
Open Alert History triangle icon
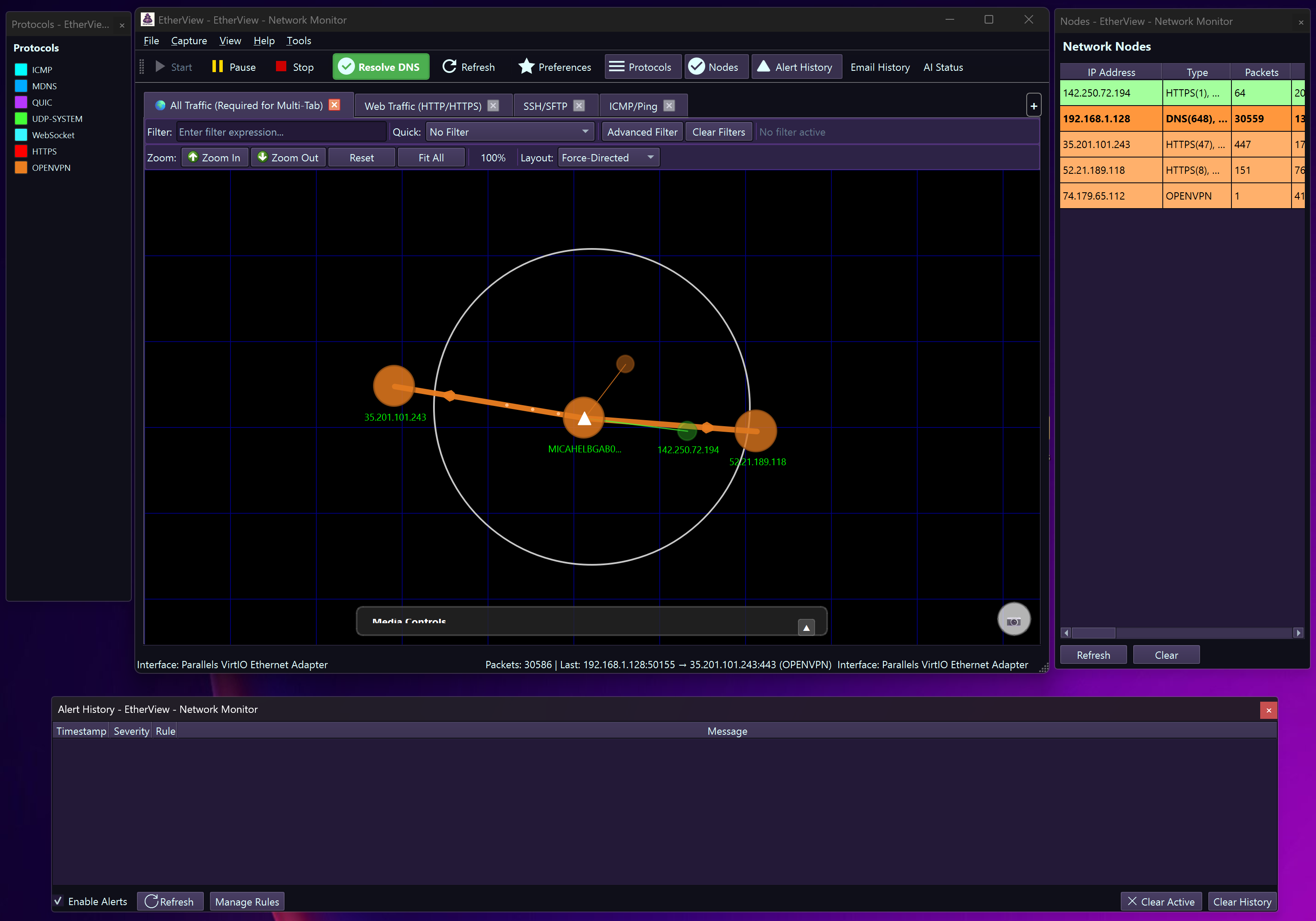763,67
